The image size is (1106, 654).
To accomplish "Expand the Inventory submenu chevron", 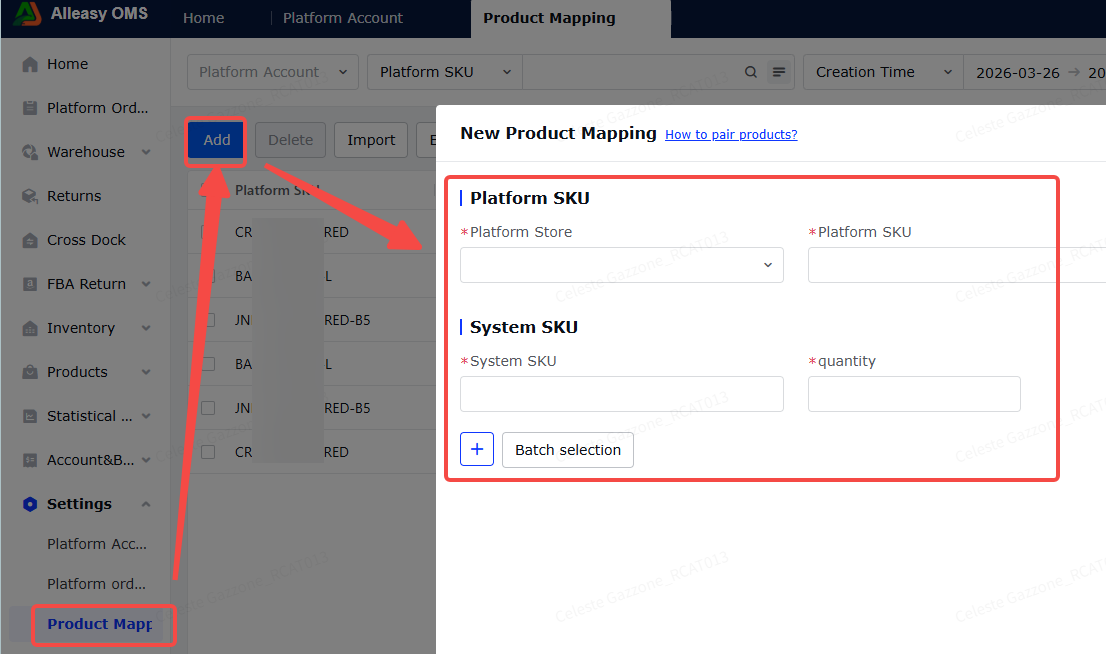I will coord(146,328).
